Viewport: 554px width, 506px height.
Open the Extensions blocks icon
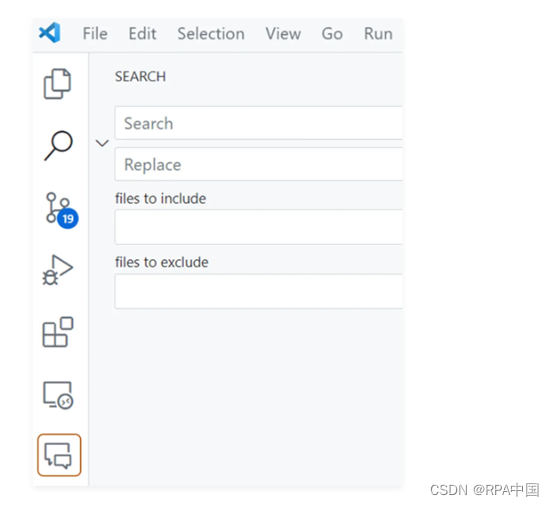click(x=58, y=332)
